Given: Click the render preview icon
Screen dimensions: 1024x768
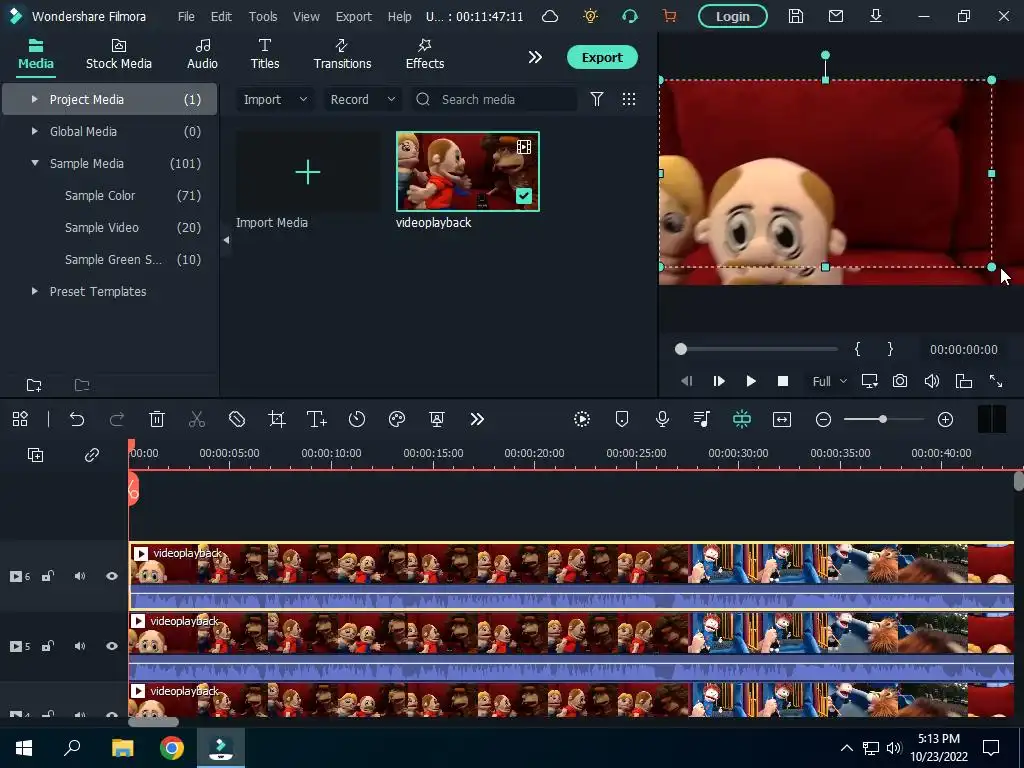Looking at the screenshot, I should (x=582, y=419).
